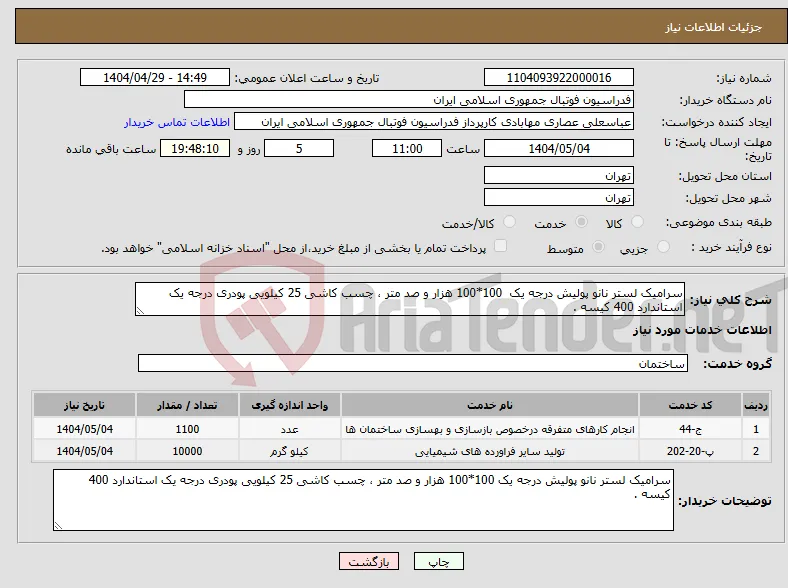Select the متوسط purchase type radio
This screenshot has height=588, width=788.
(599, 246)
